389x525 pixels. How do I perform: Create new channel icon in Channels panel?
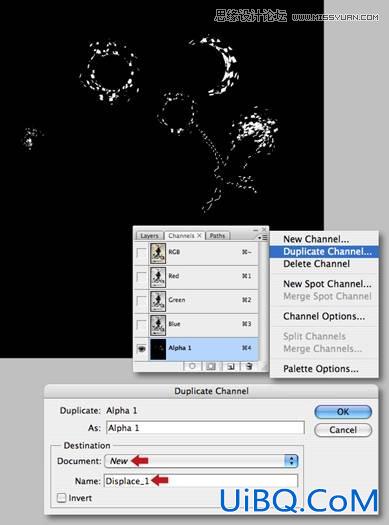click(230, 366)
